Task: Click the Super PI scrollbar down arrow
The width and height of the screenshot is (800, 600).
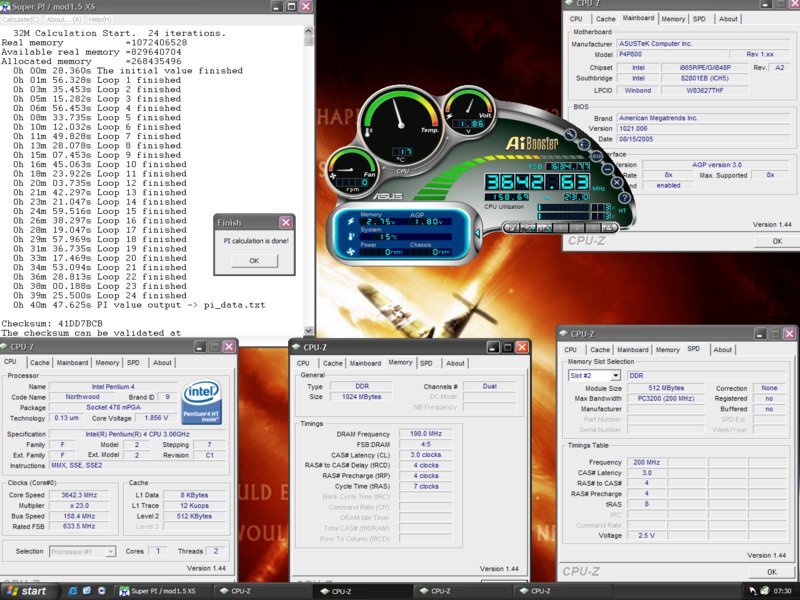Action: click(308, 331)
